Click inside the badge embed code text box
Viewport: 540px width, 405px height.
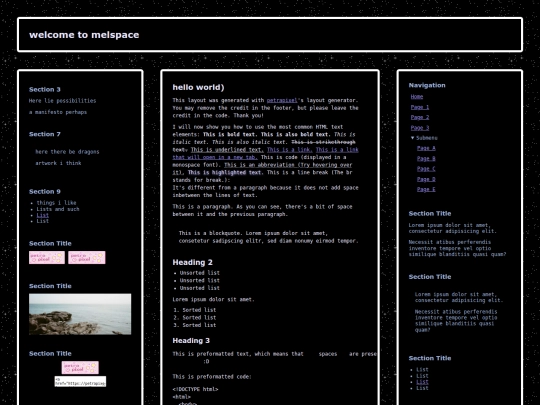click(x=80, y=381)
